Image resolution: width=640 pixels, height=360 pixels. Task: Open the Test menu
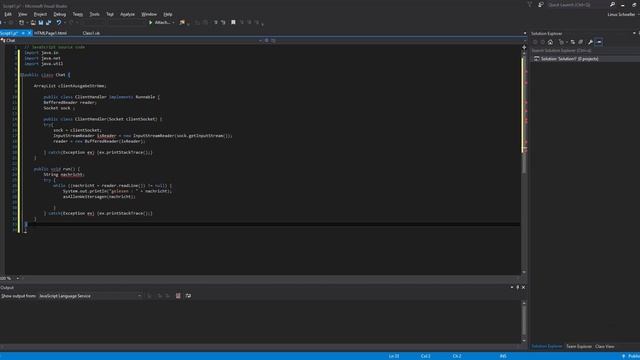coord(110,14)
